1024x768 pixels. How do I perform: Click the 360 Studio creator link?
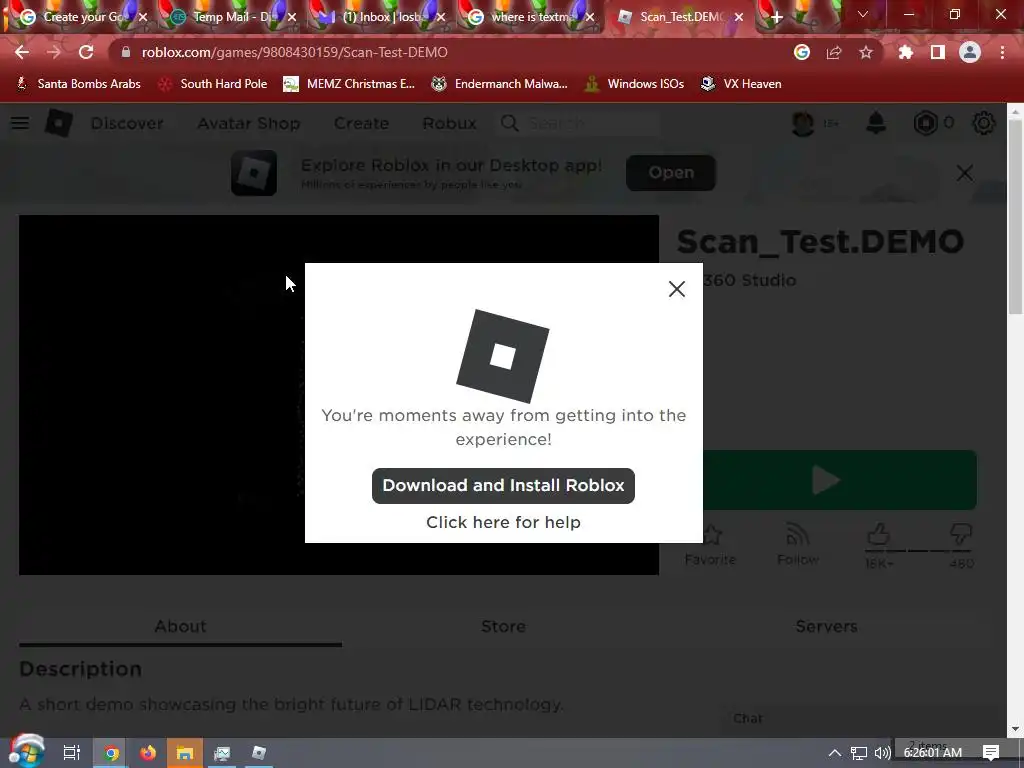coord(749,280)
